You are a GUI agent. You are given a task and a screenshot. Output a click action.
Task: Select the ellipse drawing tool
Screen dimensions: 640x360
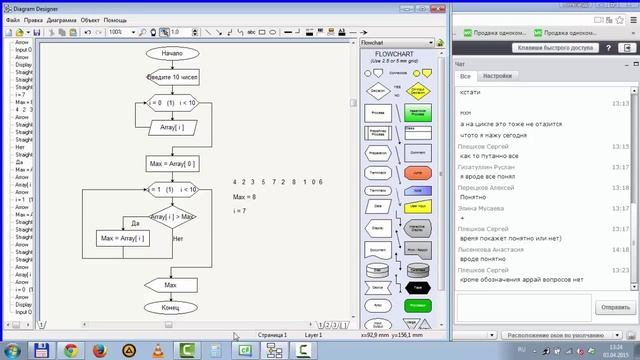pyautogui.click(x=273, y=32)
